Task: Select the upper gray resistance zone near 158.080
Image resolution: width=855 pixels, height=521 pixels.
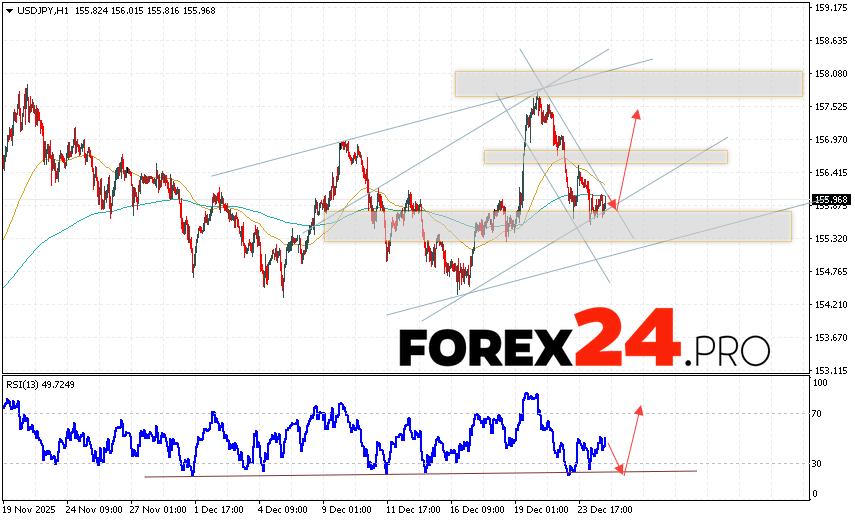Action: 628,83
